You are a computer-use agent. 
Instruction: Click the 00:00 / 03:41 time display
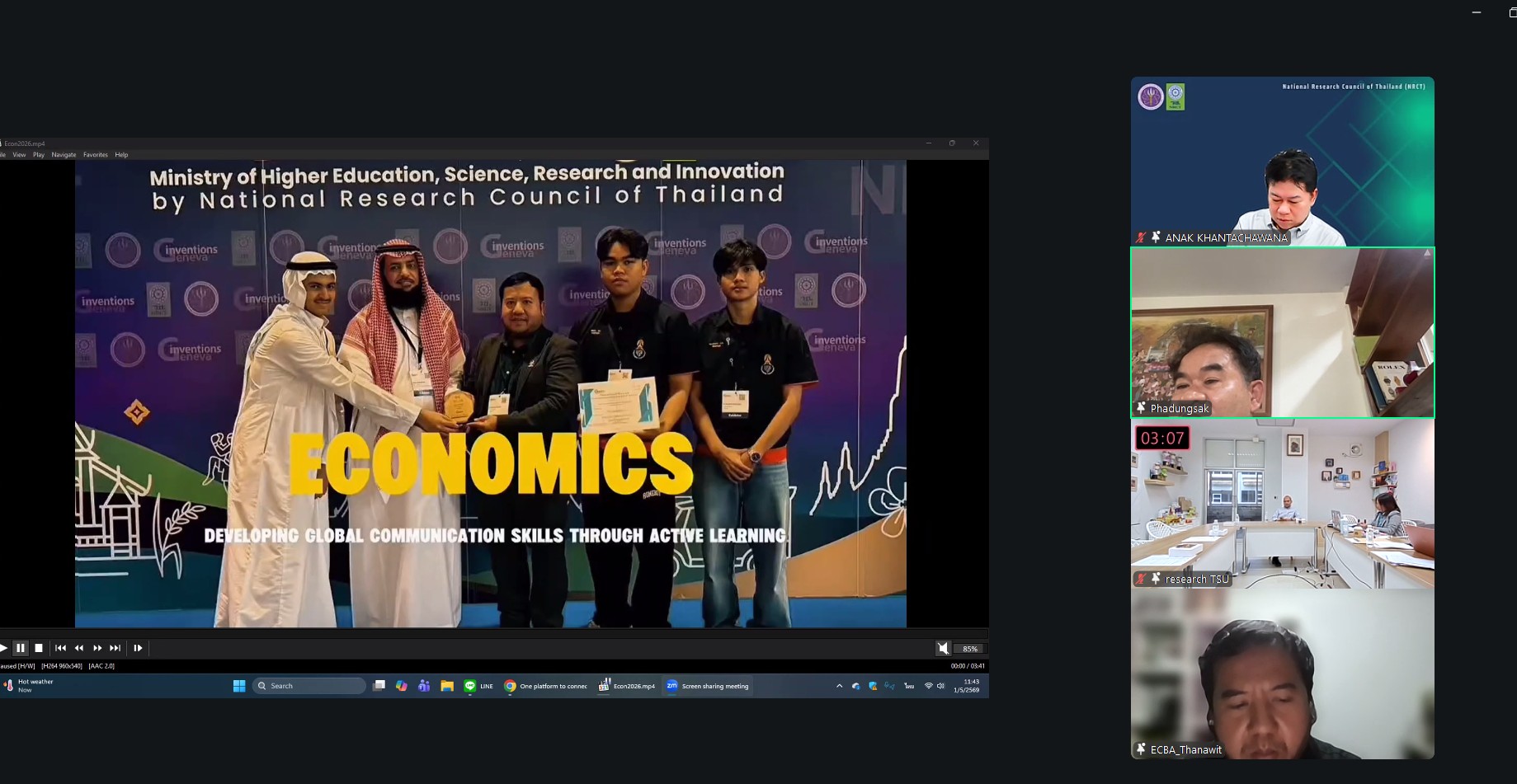(x=968, y=666)
